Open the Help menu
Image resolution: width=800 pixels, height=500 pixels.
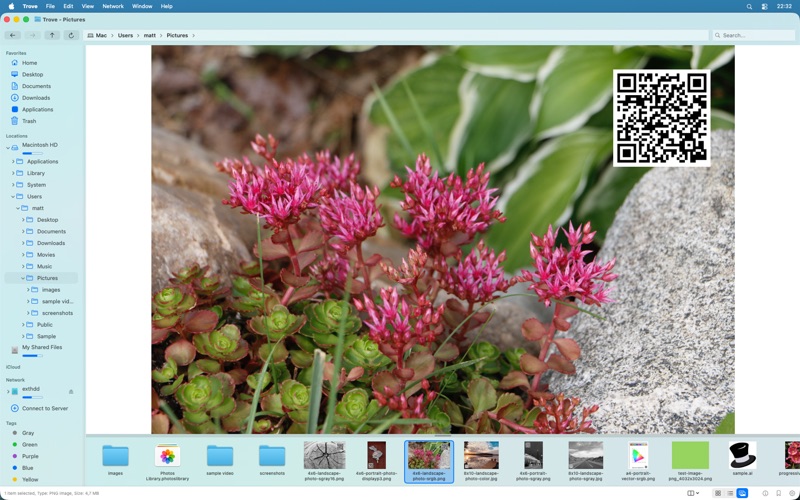[166, 7]
